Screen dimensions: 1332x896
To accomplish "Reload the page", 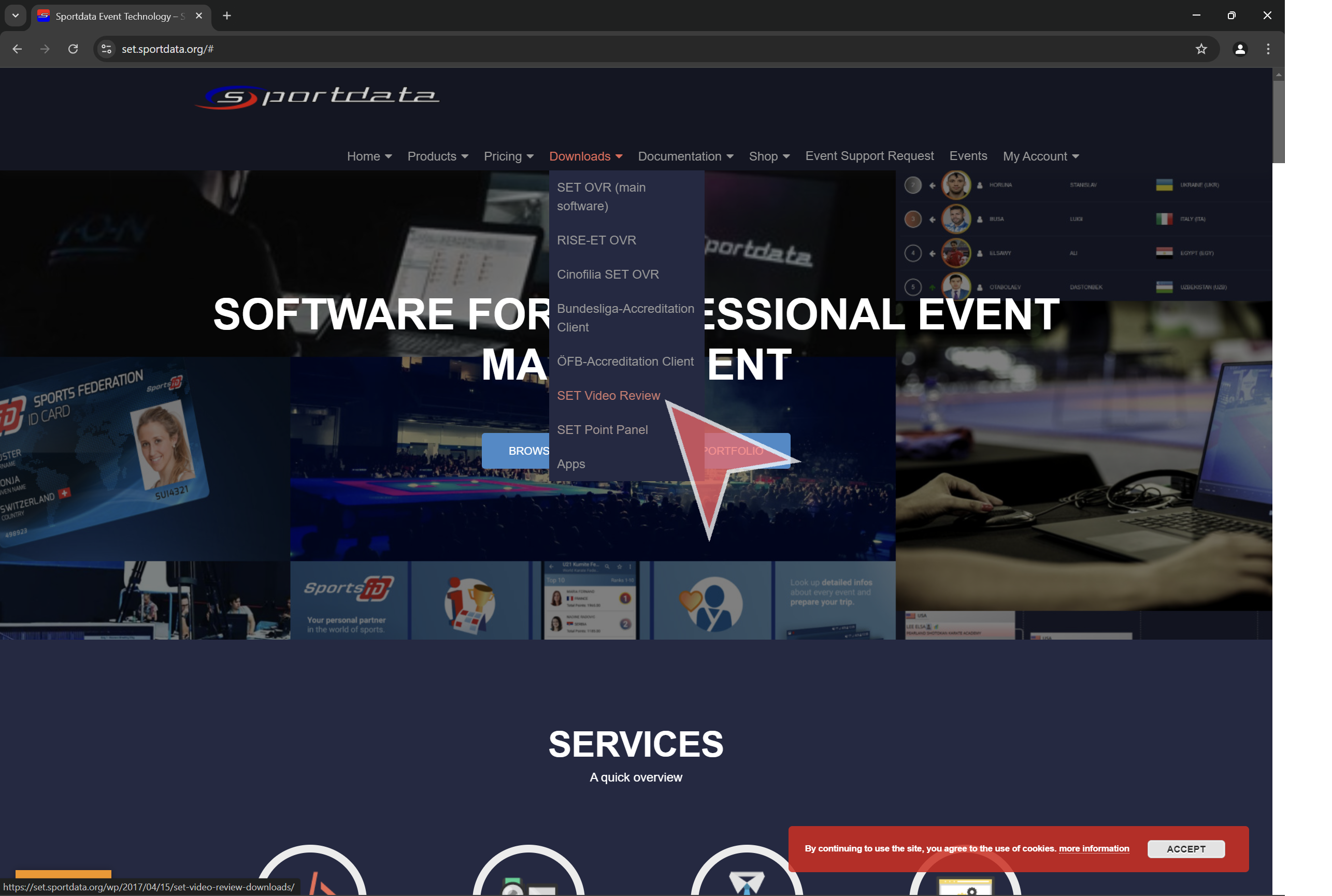I will pos(73,49).
